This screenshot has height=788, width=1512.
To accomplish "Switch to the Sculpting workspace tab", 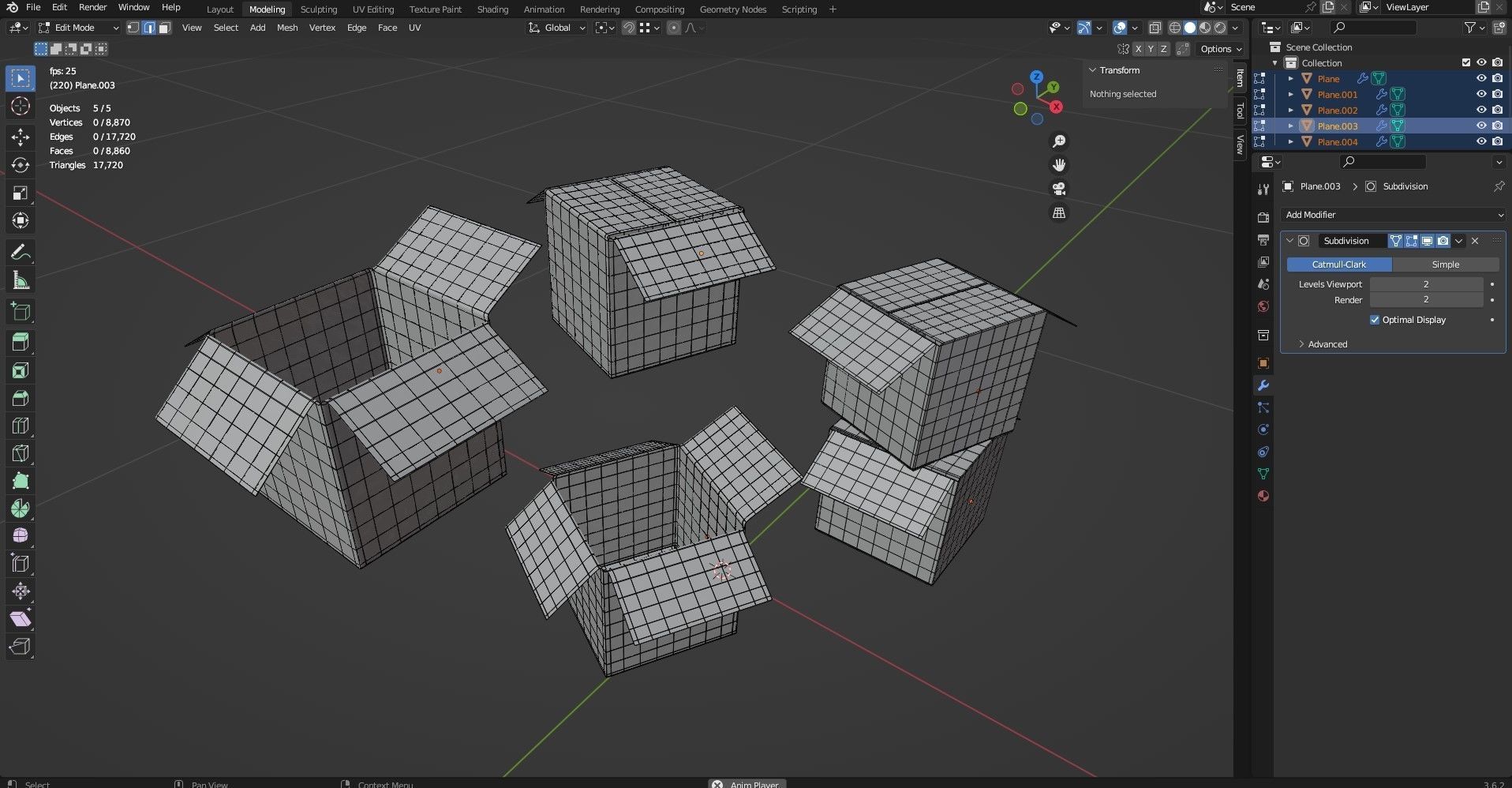I will coord(318,9).
